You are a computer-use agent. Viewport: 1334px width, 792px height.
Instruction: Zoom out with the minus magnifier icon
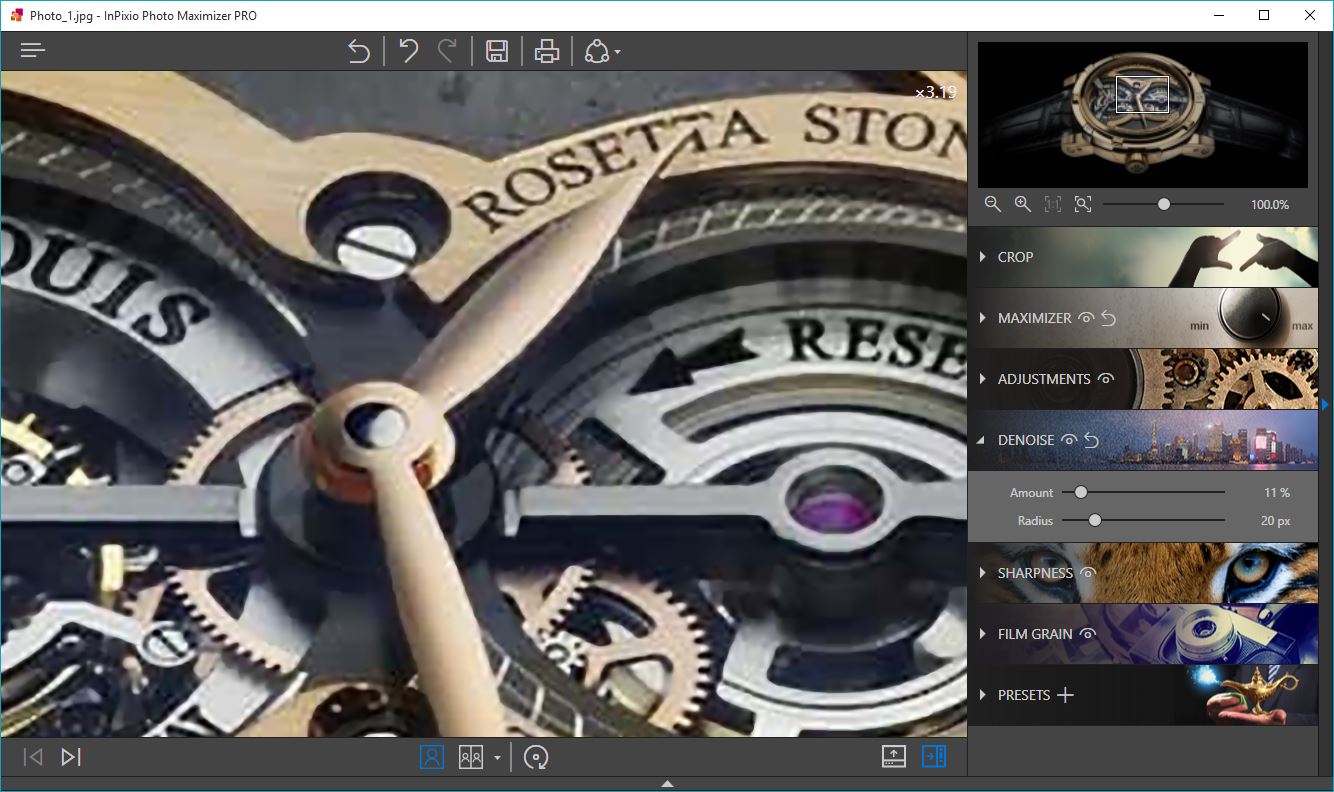[x=993, y=204]
